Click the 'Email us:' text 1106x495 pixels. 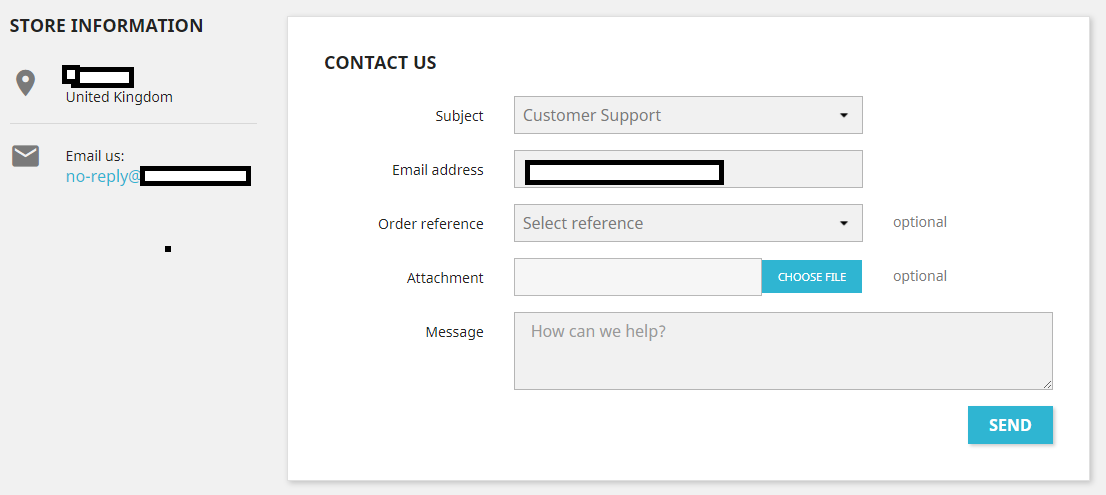click(x=95, y=156)
